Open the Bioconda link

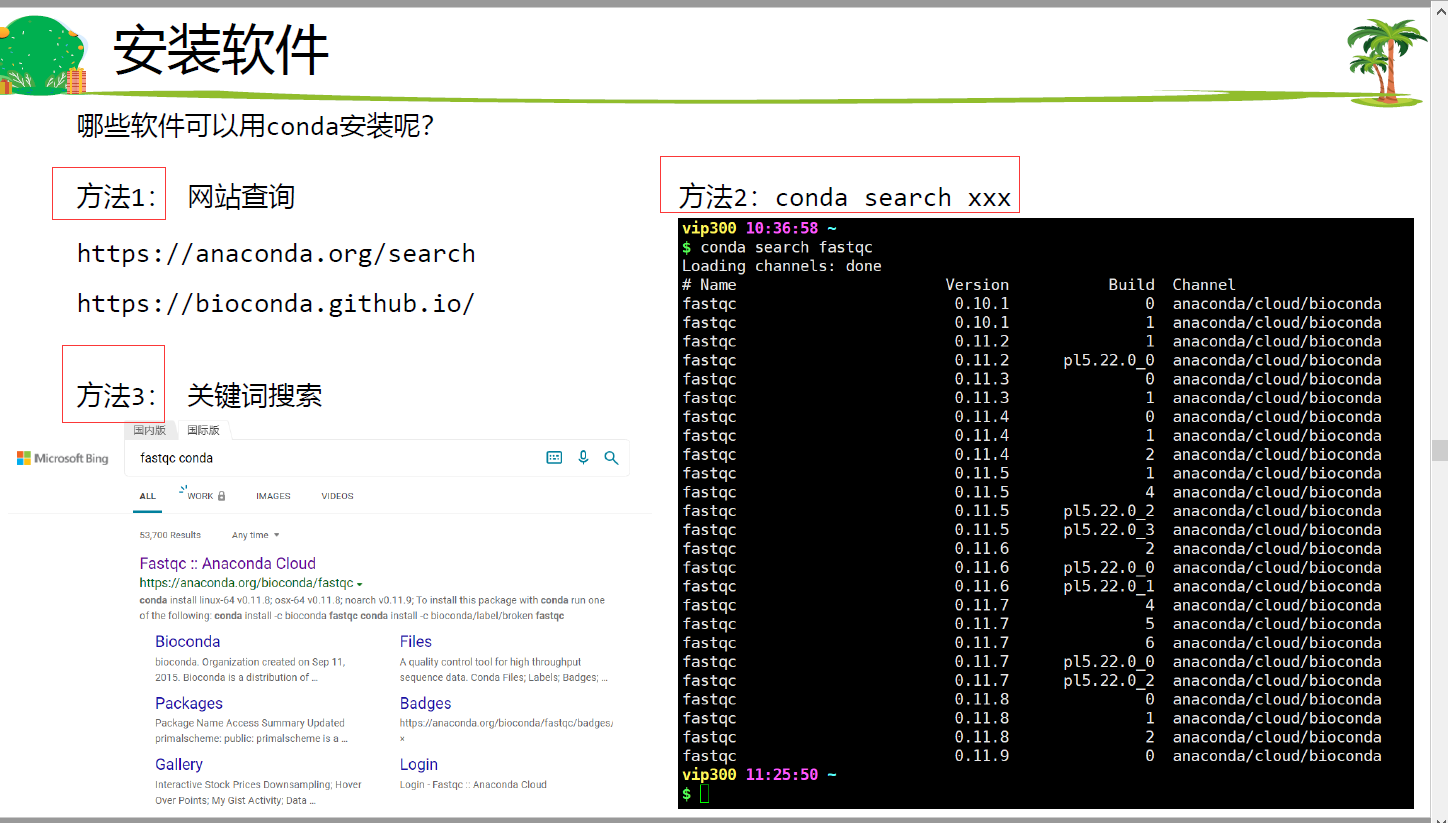point(187,641)
